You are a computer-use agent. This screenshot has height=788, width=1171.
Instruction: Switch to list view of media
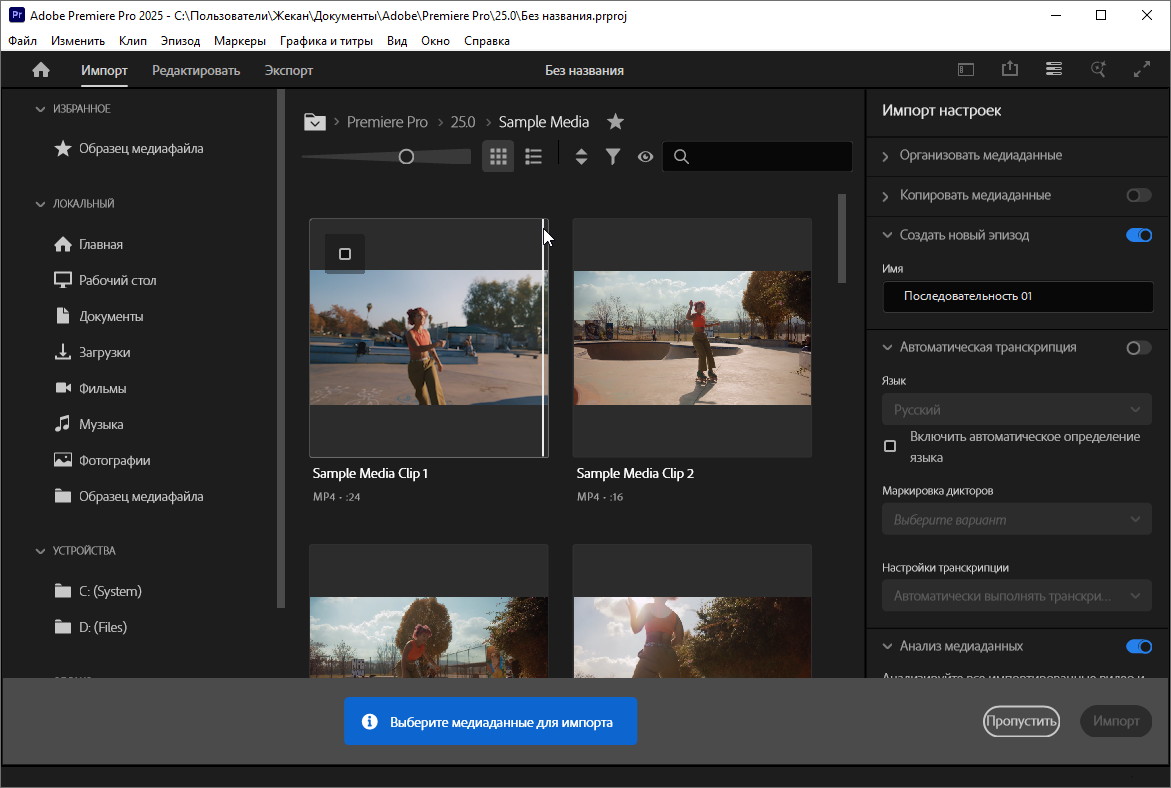[533, 156]
